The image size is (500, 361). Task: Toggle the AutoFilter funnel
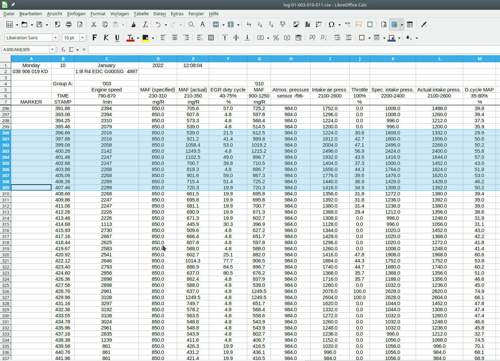coord(283,24)
